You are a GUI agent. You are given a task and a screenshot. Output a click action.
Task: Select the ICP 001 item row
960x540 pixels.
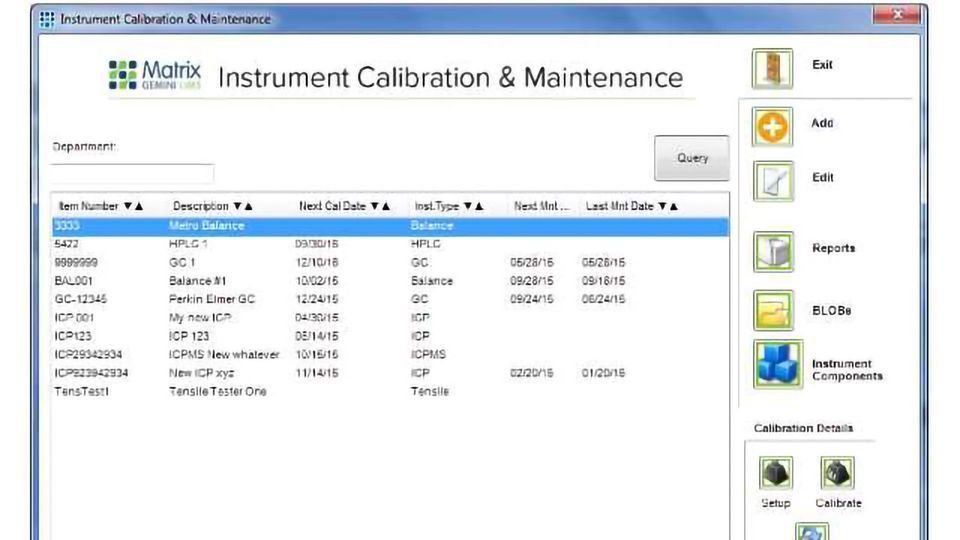[391, 318]
